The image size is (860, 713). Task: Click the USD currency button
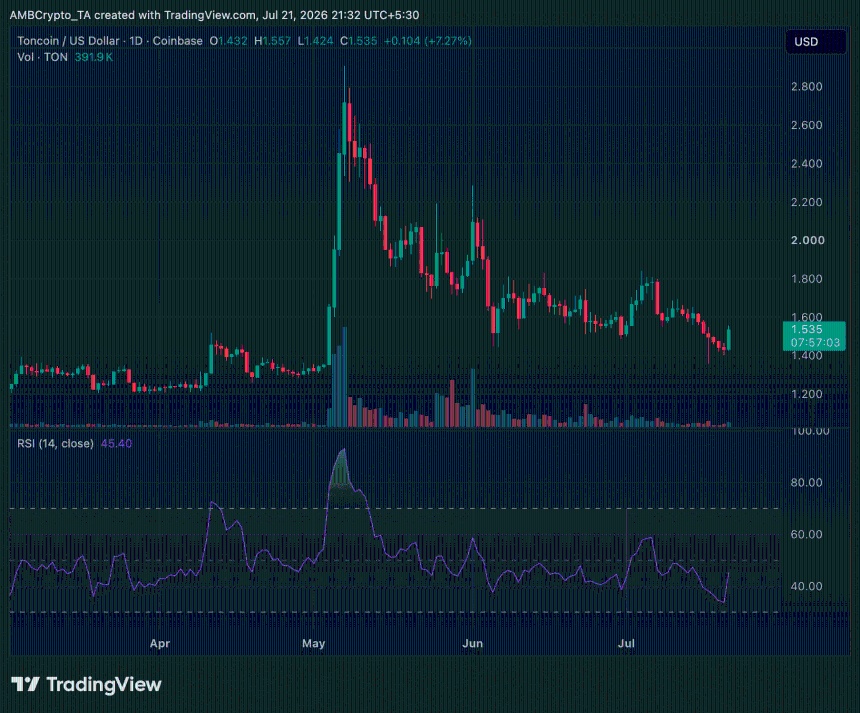point(815,42)
